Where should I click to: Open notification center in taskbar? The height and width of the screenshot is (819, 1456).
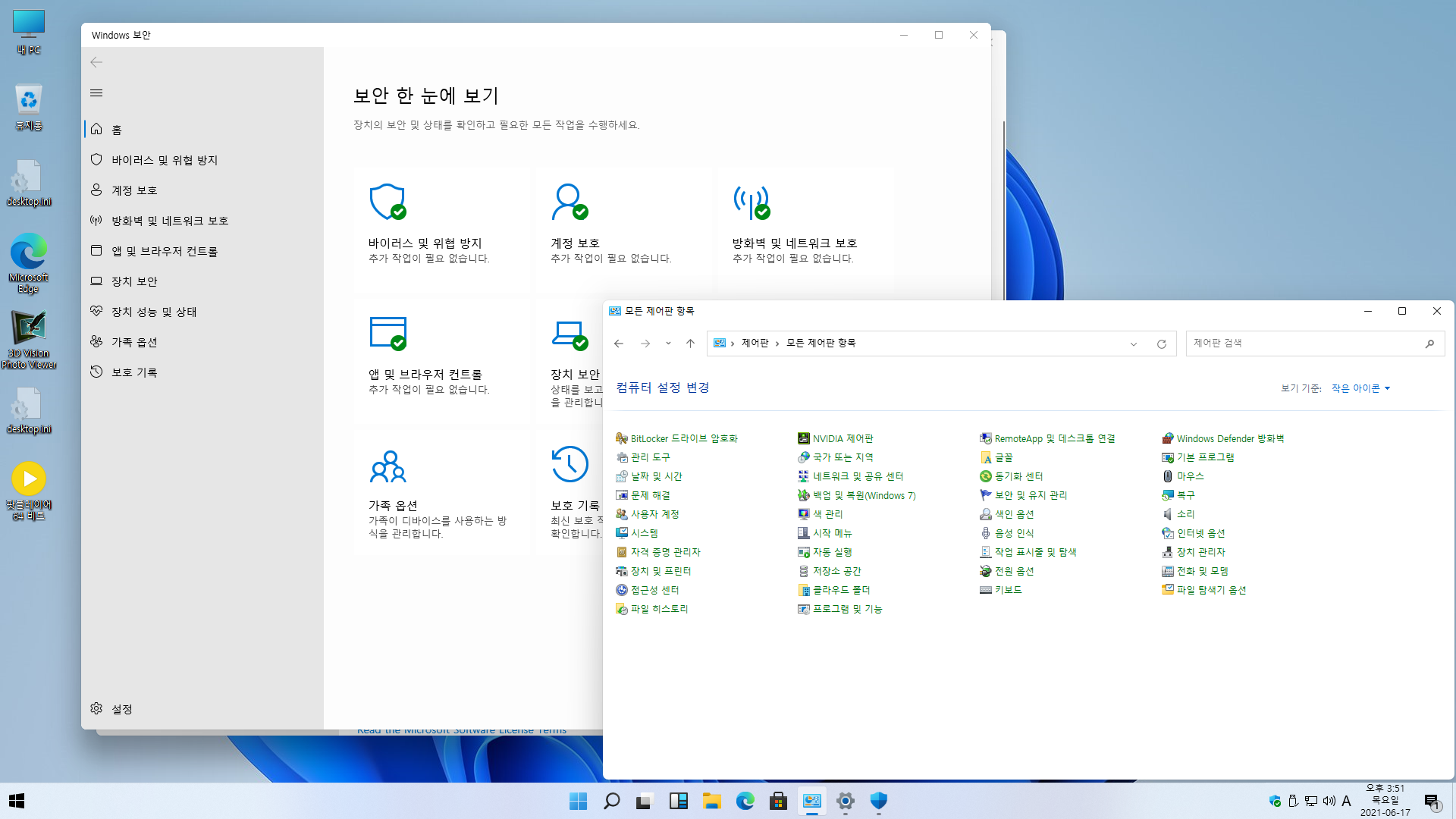1432,802
